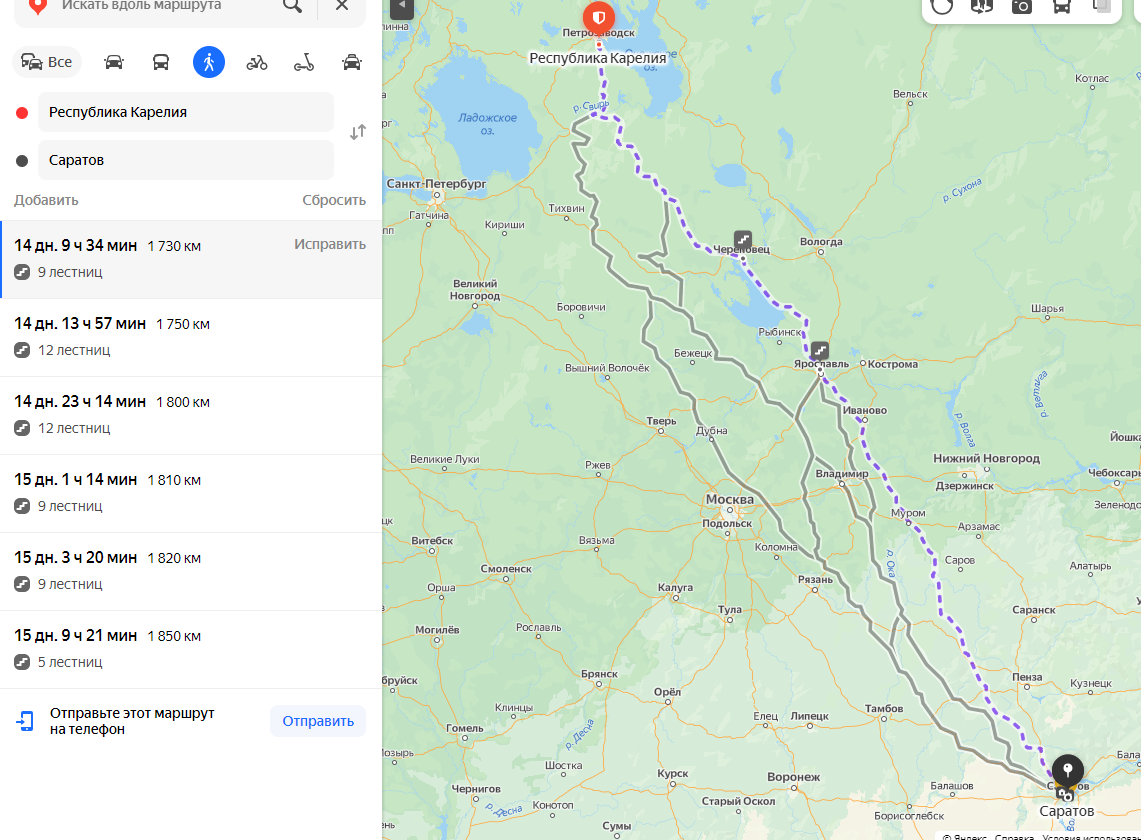
Task: Click the red start marker at Петрозаводск
Action: [x=599, y=17]
